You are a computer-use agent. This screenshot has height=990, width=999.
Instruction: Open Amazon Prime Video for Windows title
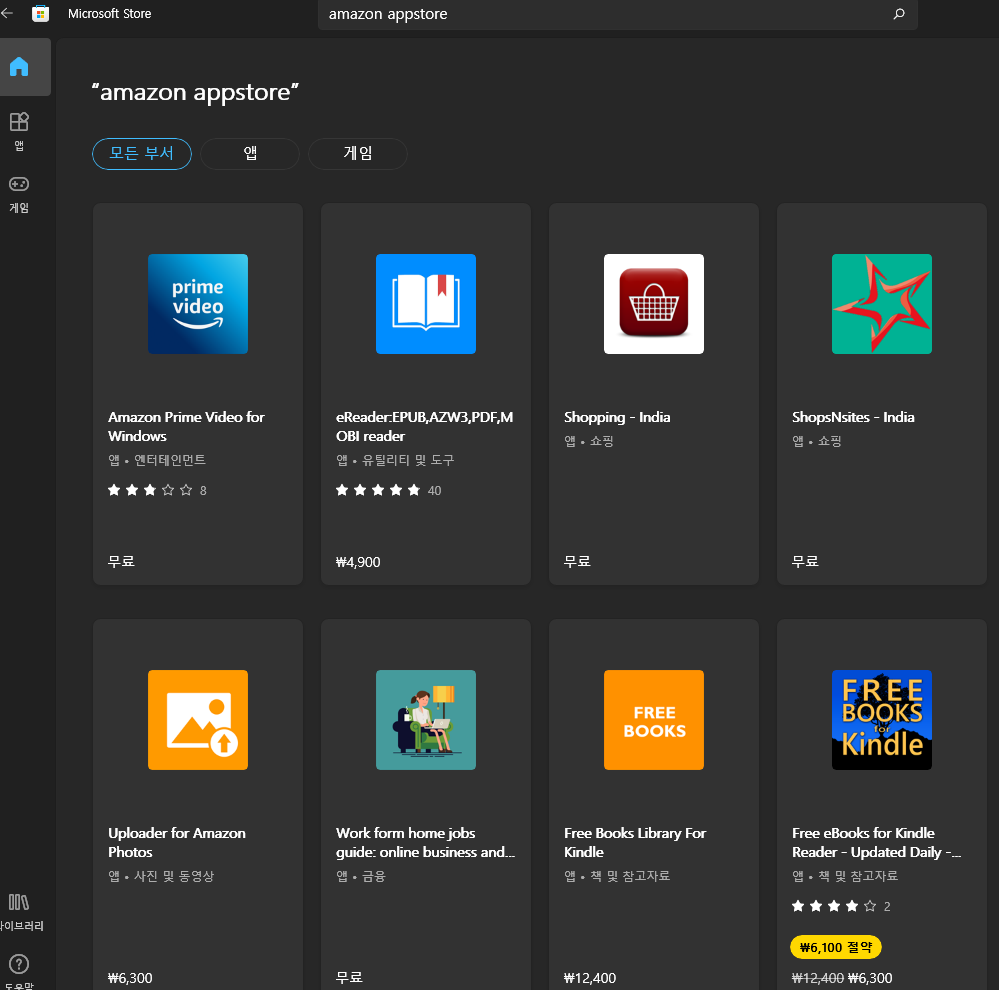[x=186, y=426]
